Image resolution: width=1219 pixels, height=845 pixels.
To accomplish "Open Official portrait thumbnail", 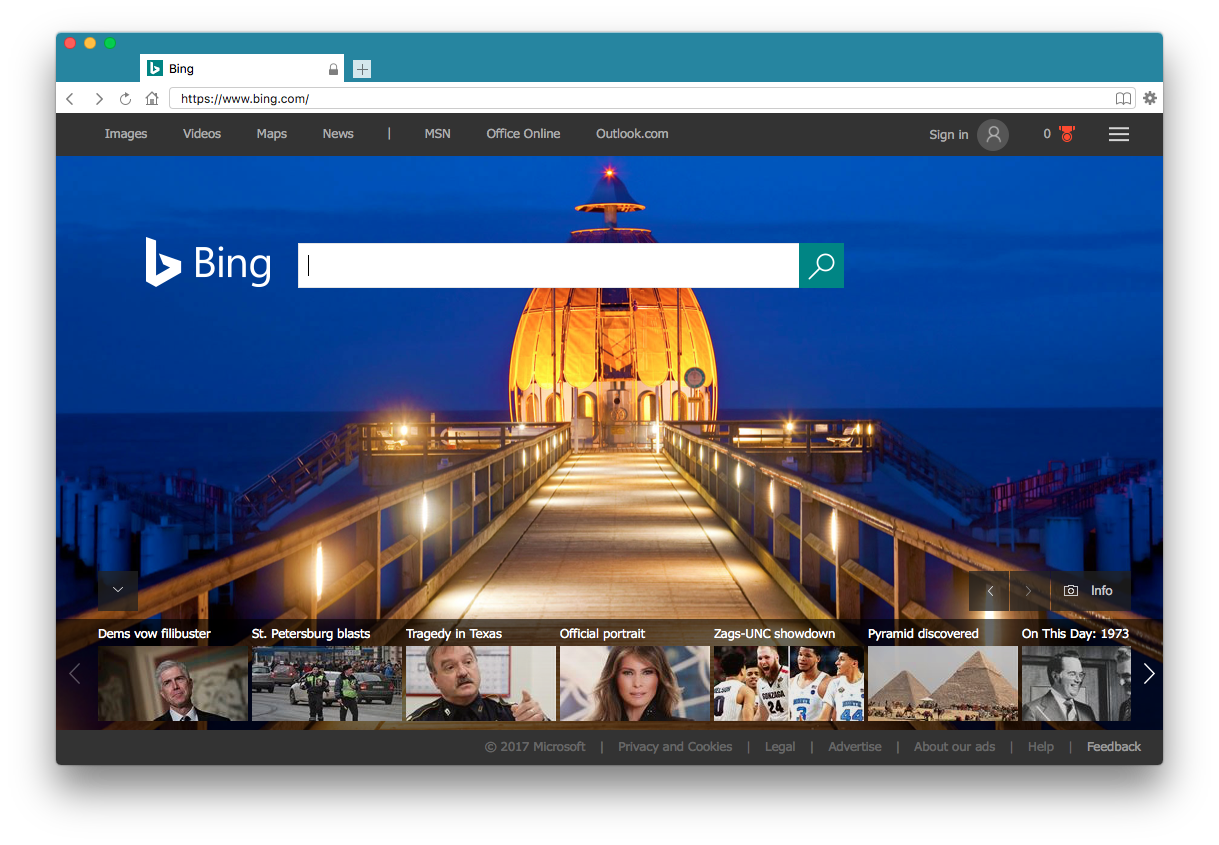I will pos(635,683).
